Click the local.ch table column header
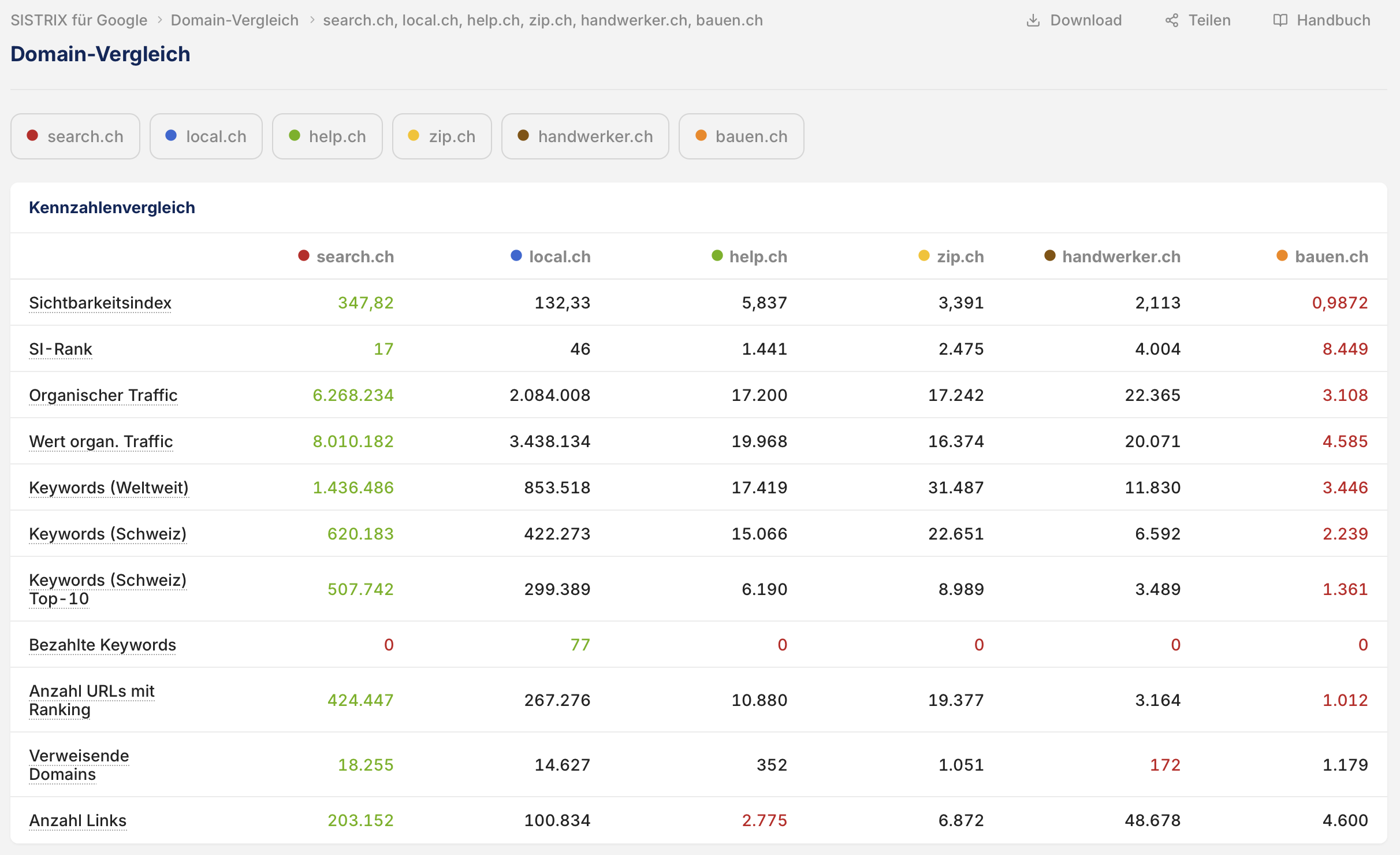This screenshot has width=1400, height=855. (551, 256)
